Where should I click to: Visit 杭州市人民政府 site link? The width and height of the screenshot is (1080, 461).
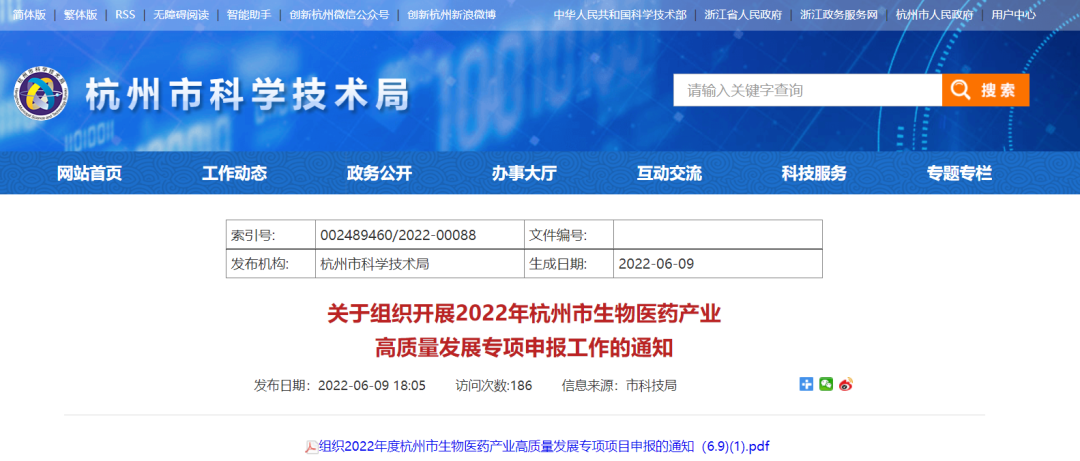[935, 14]
